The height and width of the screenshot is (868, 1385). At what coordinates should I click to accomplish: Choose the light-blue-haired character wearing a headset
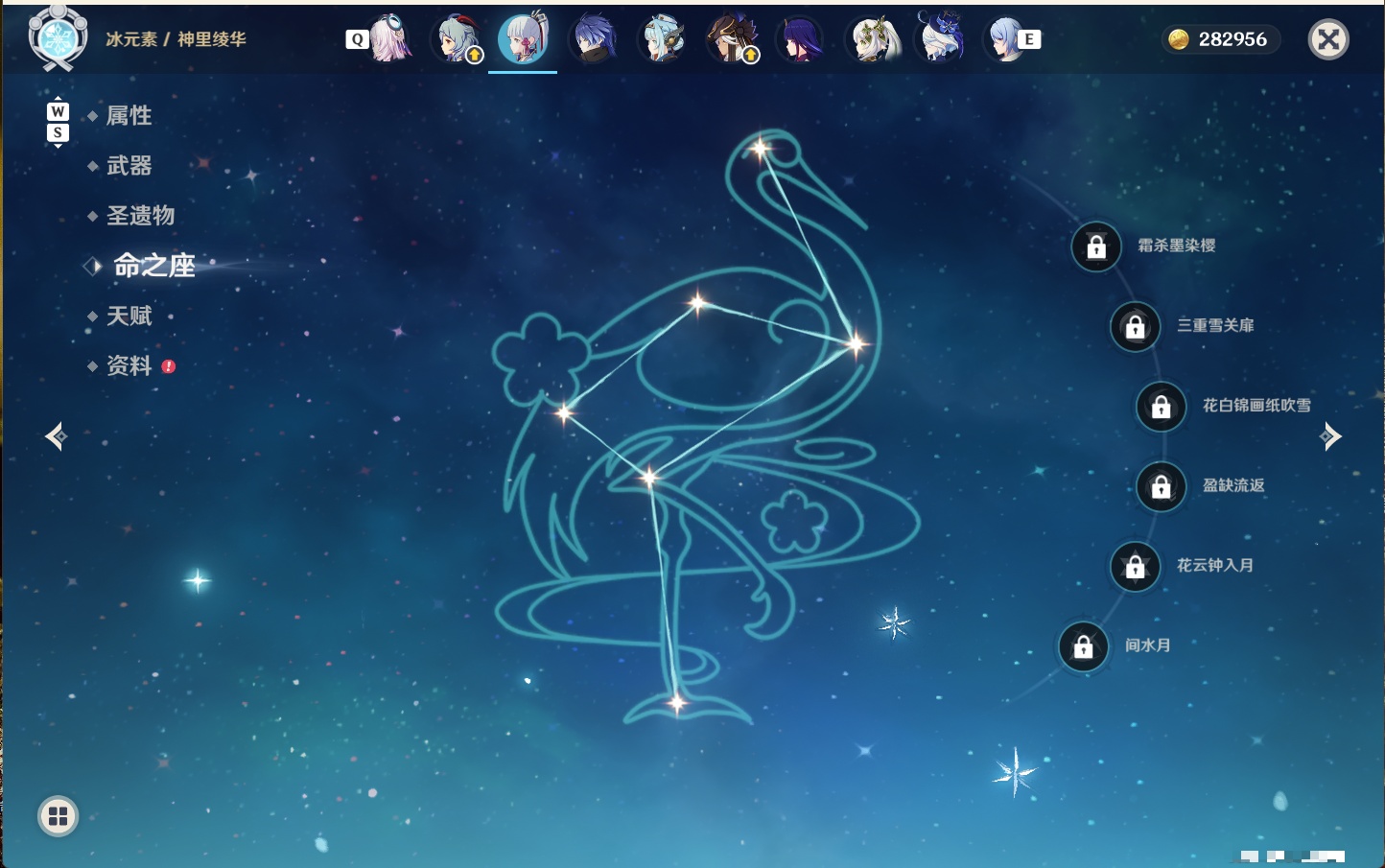pyautogui.click(x=663, y=39)
